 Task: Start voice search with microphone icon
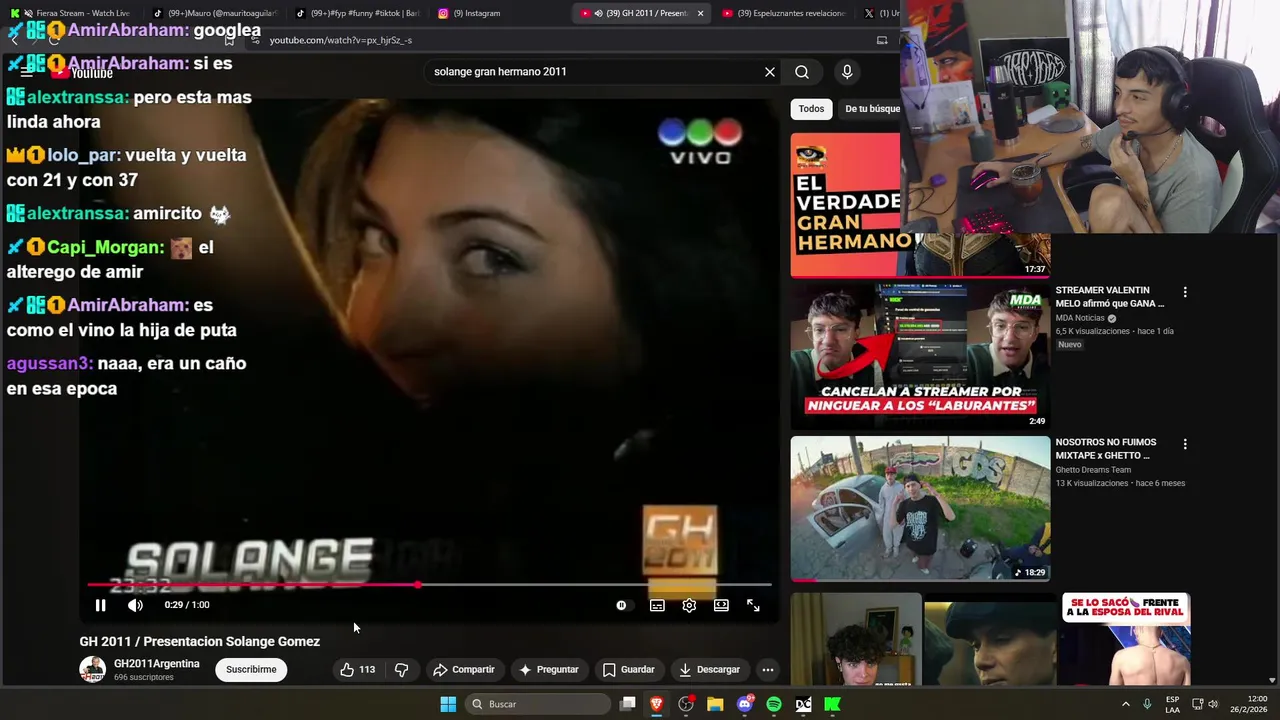click(x=847, y=72)
